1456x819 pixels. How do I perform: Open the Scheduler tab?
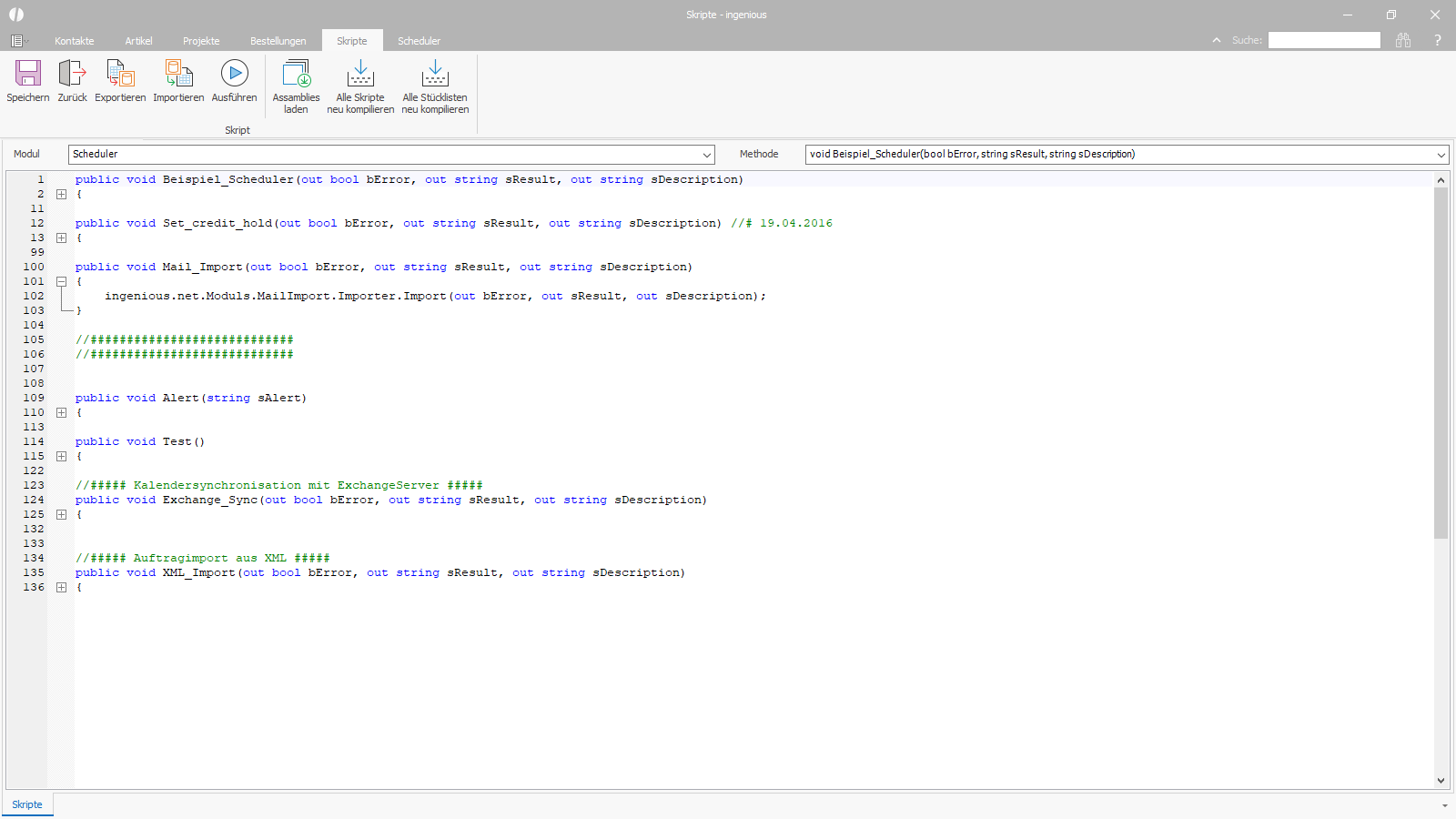point(419,41)
